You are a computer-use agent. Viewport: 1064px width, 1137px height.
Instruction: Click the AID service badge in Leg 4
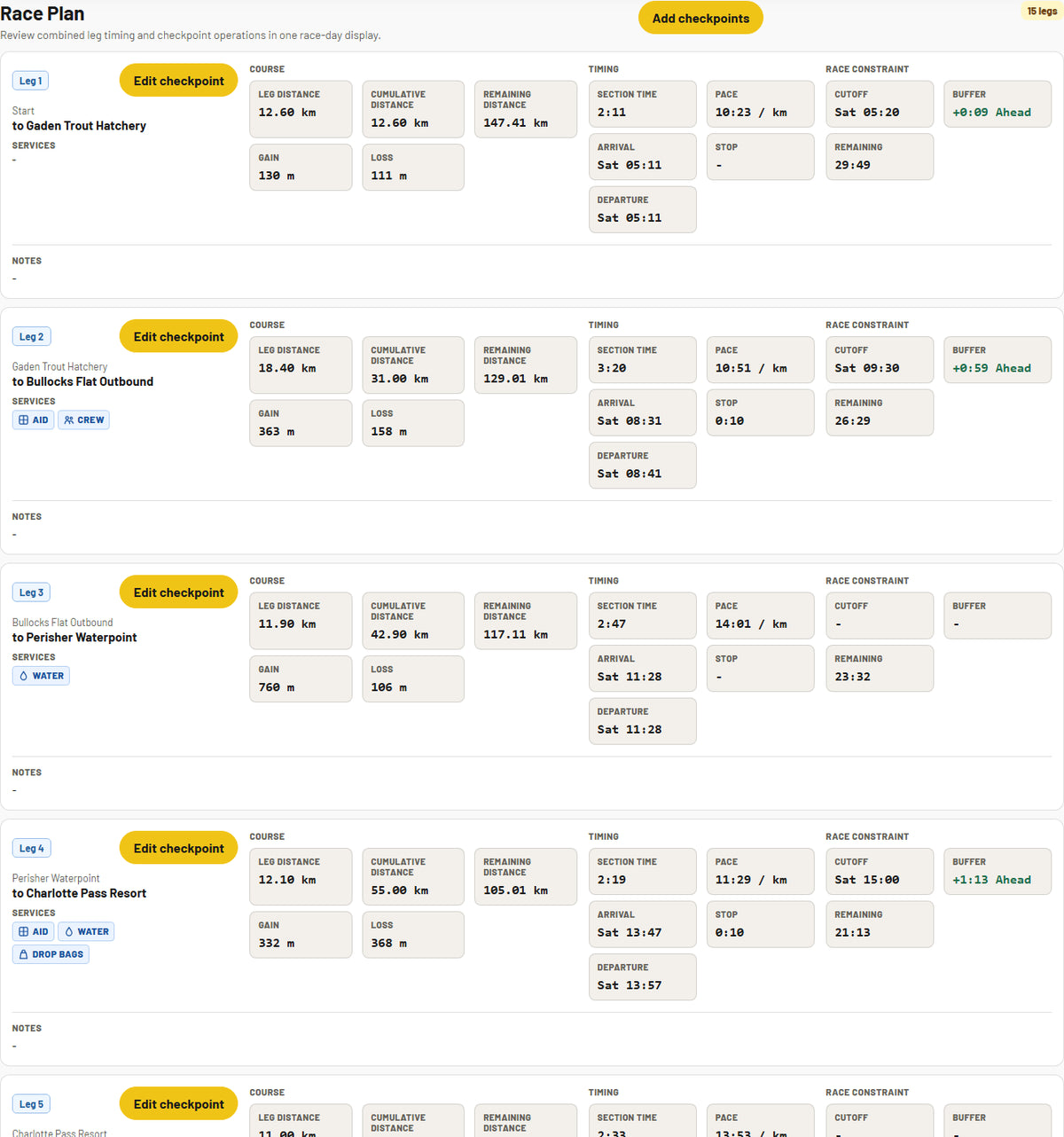pyautogui.click(x=33, y=932)
